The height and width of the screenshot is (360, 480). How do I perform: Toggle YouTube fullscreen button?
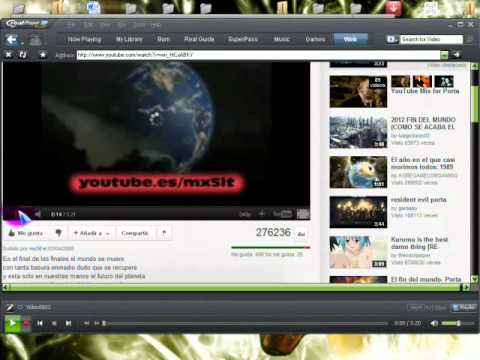tap(303, 214)
